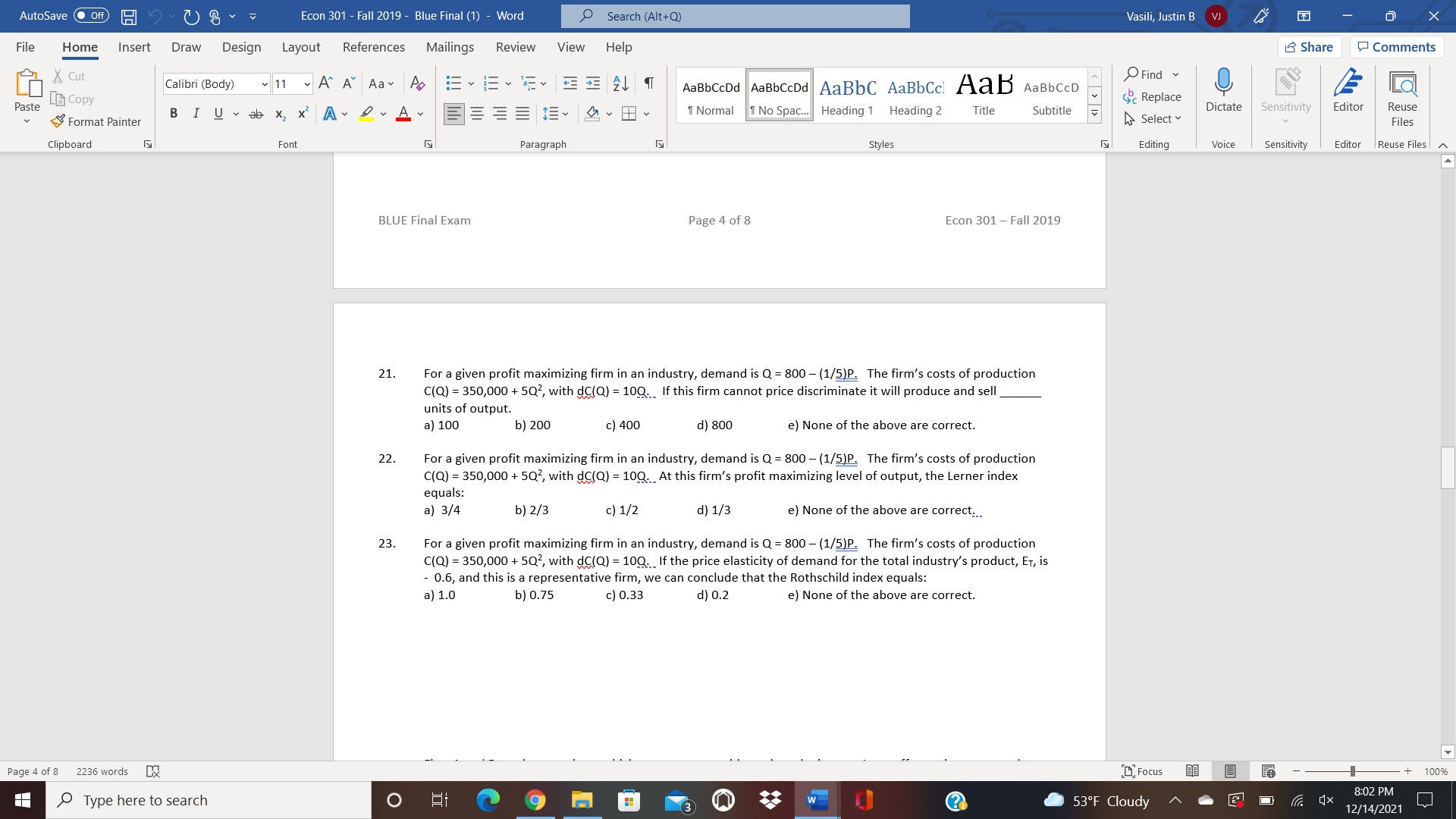1456x819 pixels.
Task: Open the Mailings tab
Action: pos(450,47)
